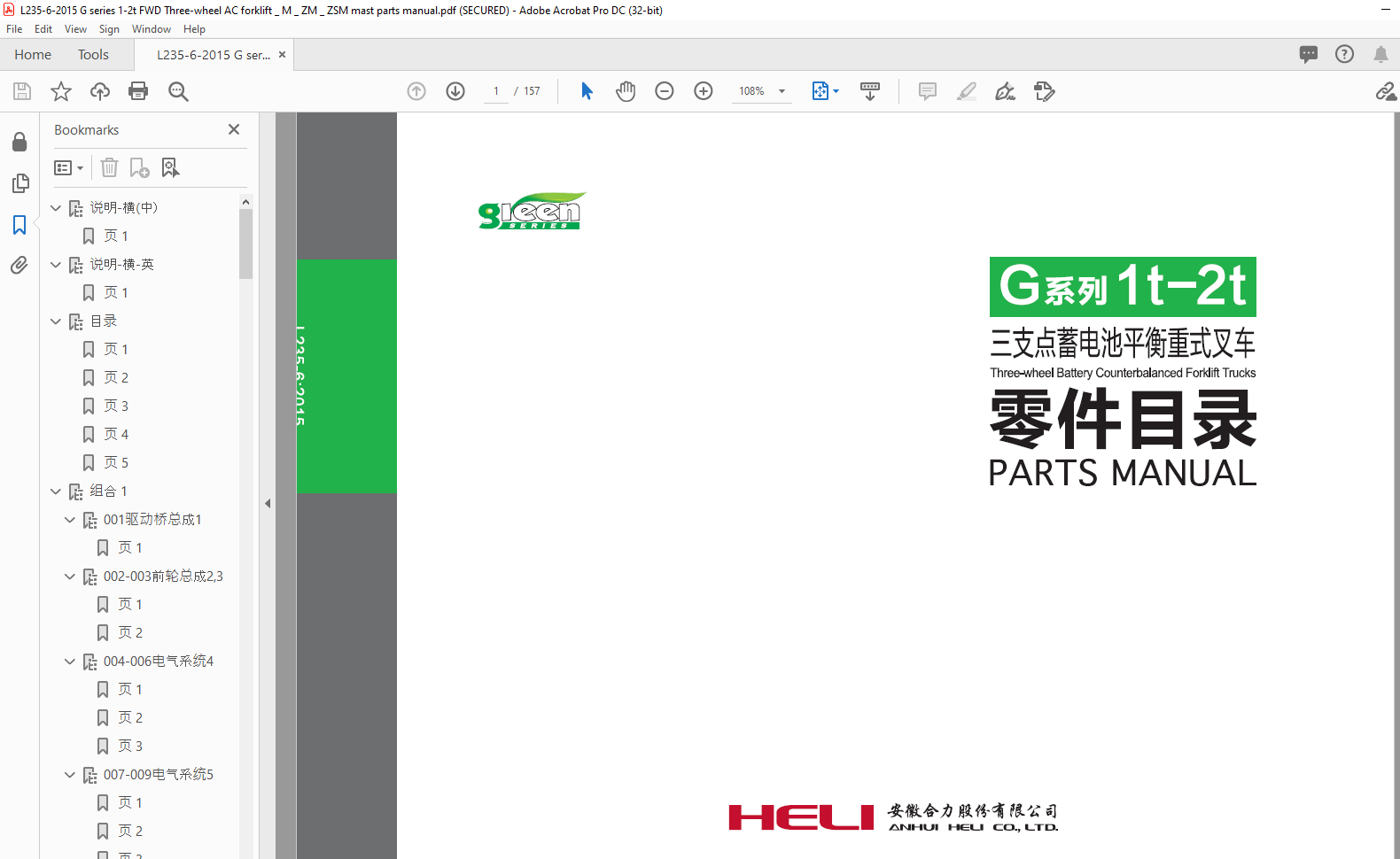Share a link to the file icon
The image size is (1400, 859).
click(1386, 91)
